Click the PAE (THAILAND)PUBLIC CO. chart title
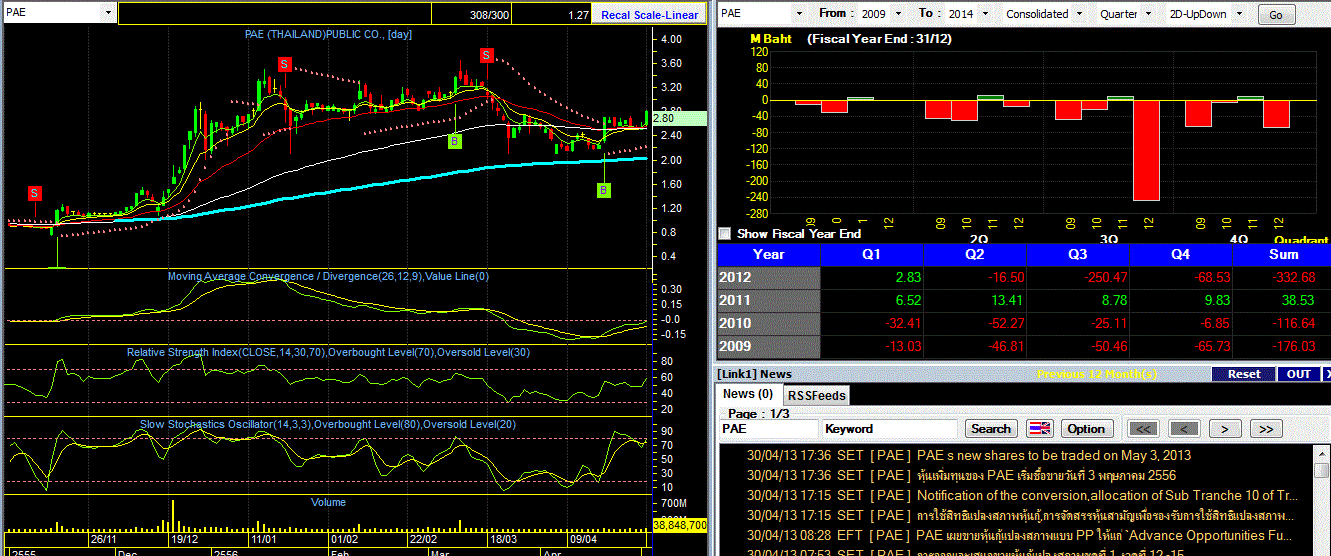The image size is (1331, 556). pyautogui.click(x=329, y=34)
